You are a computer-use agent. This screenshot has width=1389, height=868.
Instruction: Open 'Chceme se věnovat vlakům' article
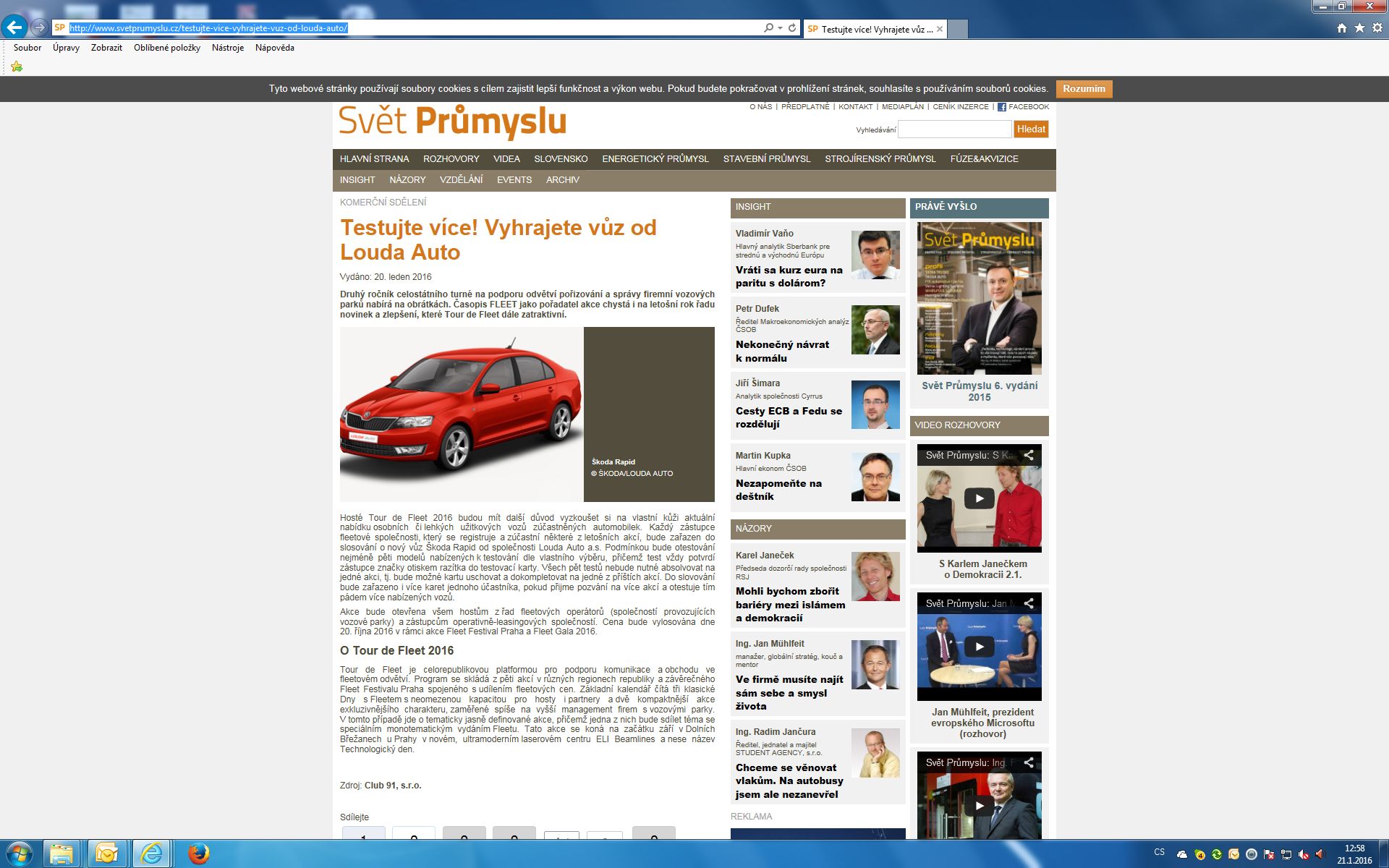click(789, 781)
